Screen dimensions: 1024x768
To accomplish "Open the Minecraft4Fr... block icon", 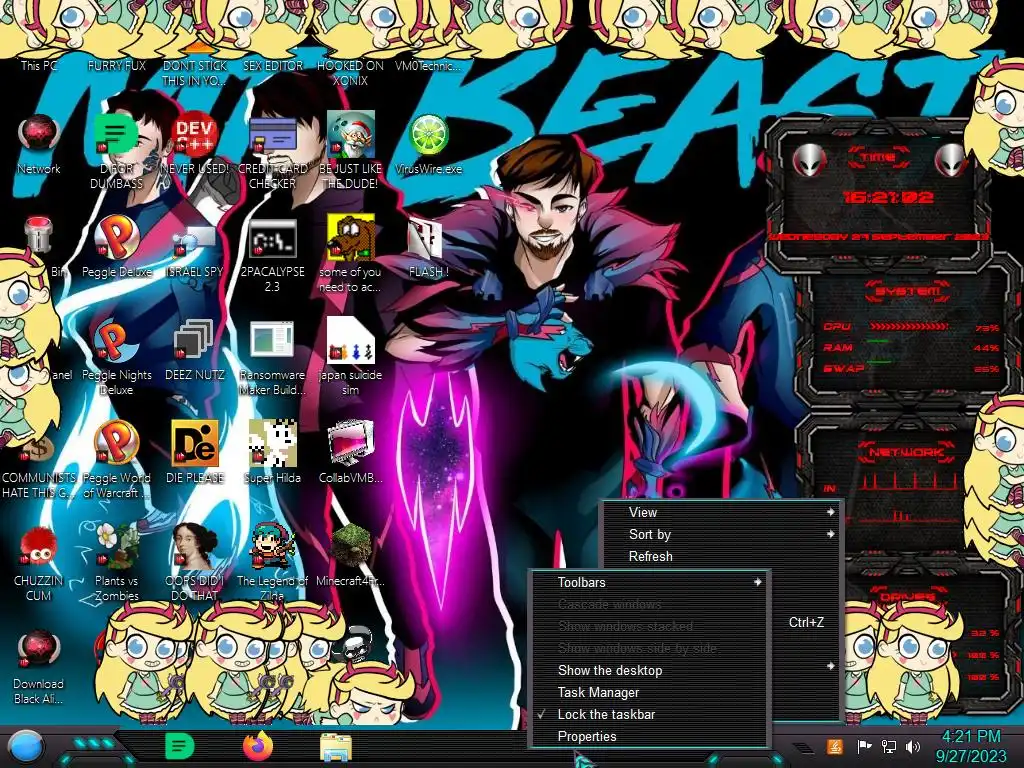I will coord(351,547).
